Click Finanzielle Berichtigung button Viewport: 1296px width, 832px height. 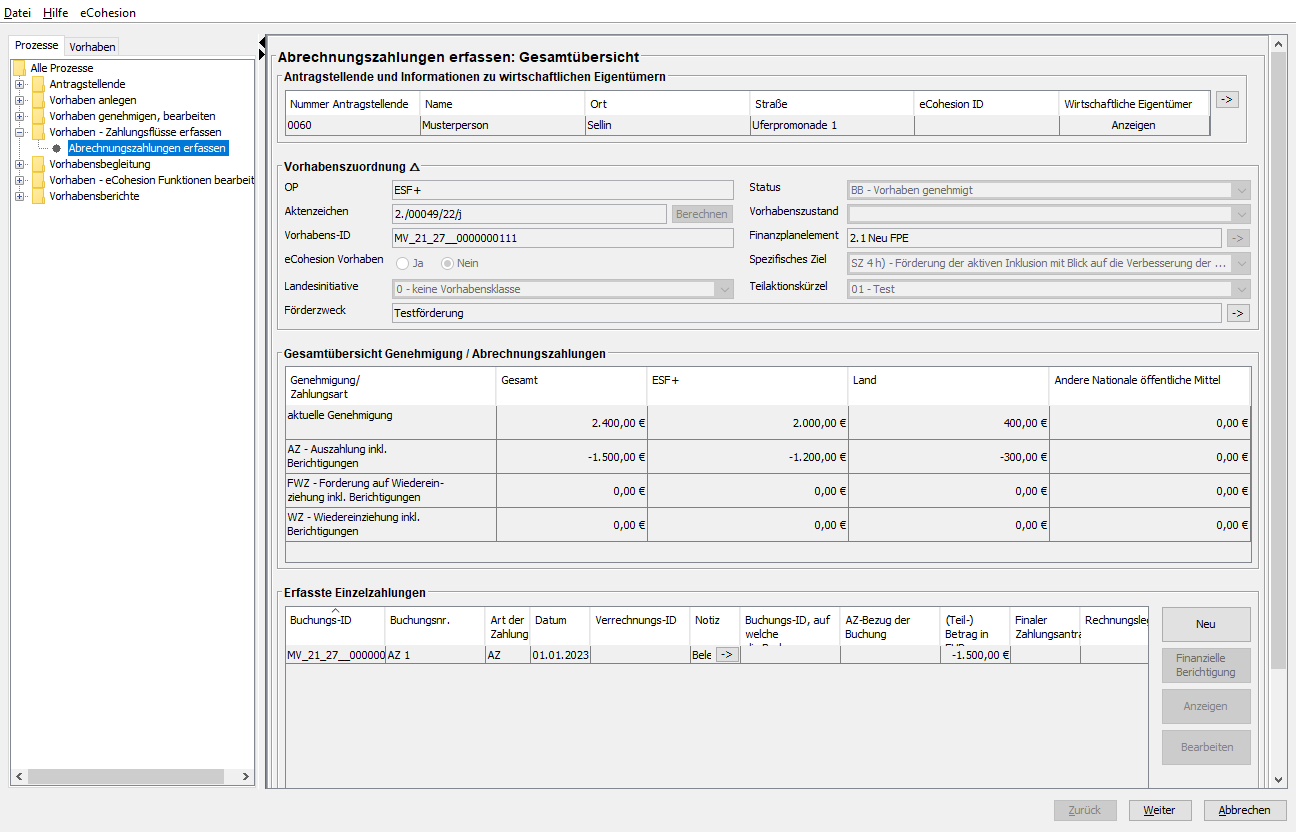point(1206,666)
